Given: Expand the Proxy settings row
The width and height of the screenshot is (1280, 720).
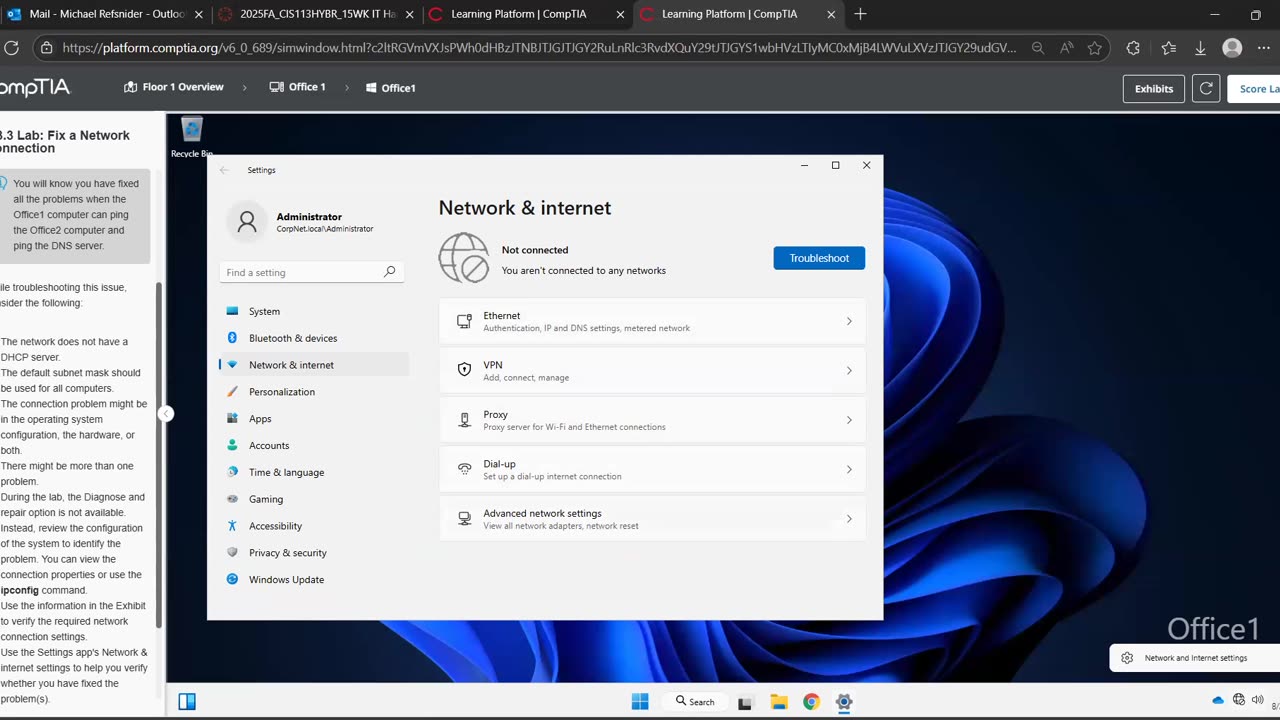Looking at the screenshot, I should [652, 420].
